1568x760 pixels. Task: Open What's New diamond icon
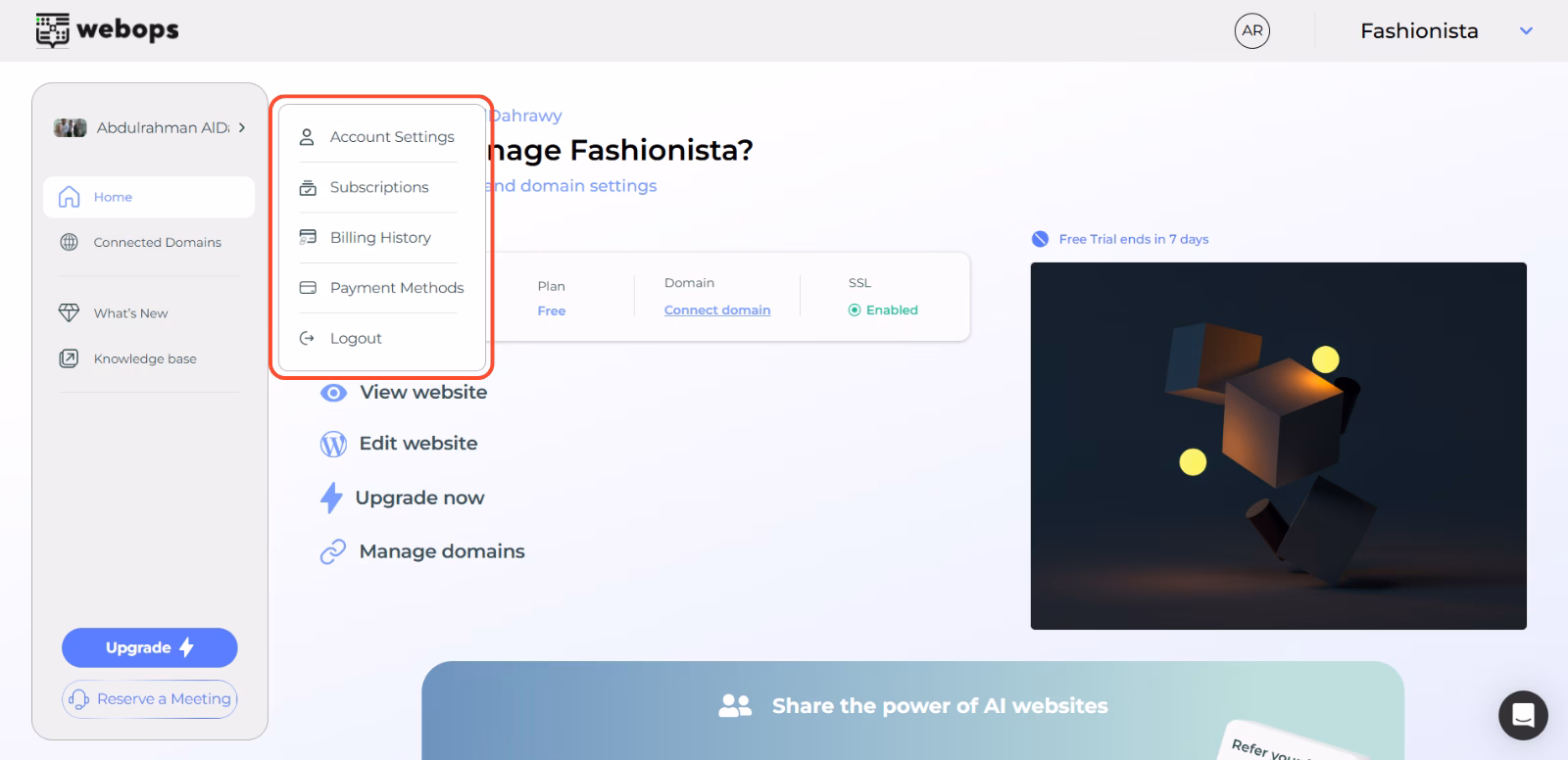pos(69,313)
